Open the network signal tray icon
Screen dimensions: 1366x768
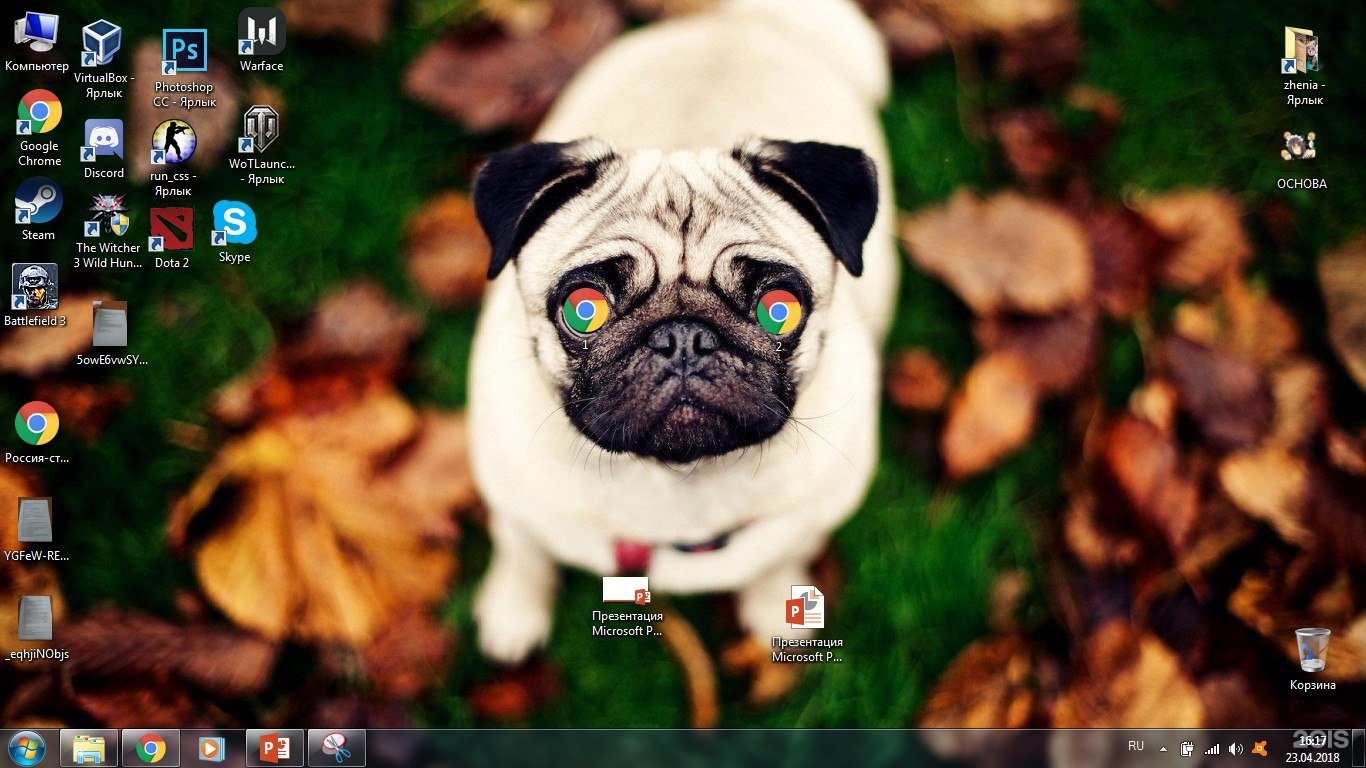pyautogui.click(x=1212, y=748)
